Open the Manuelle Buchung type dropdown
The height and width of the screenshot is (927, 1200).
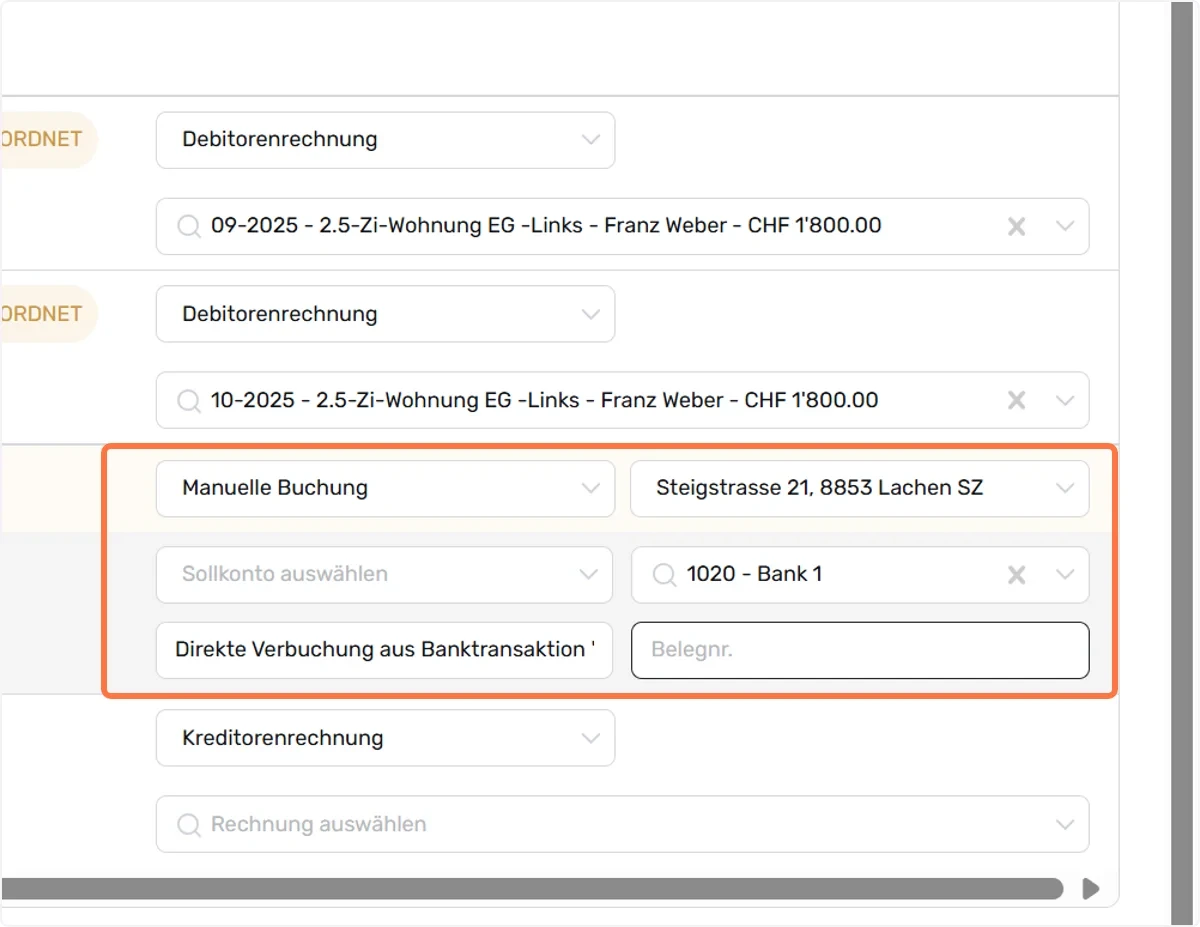[385, 488]
